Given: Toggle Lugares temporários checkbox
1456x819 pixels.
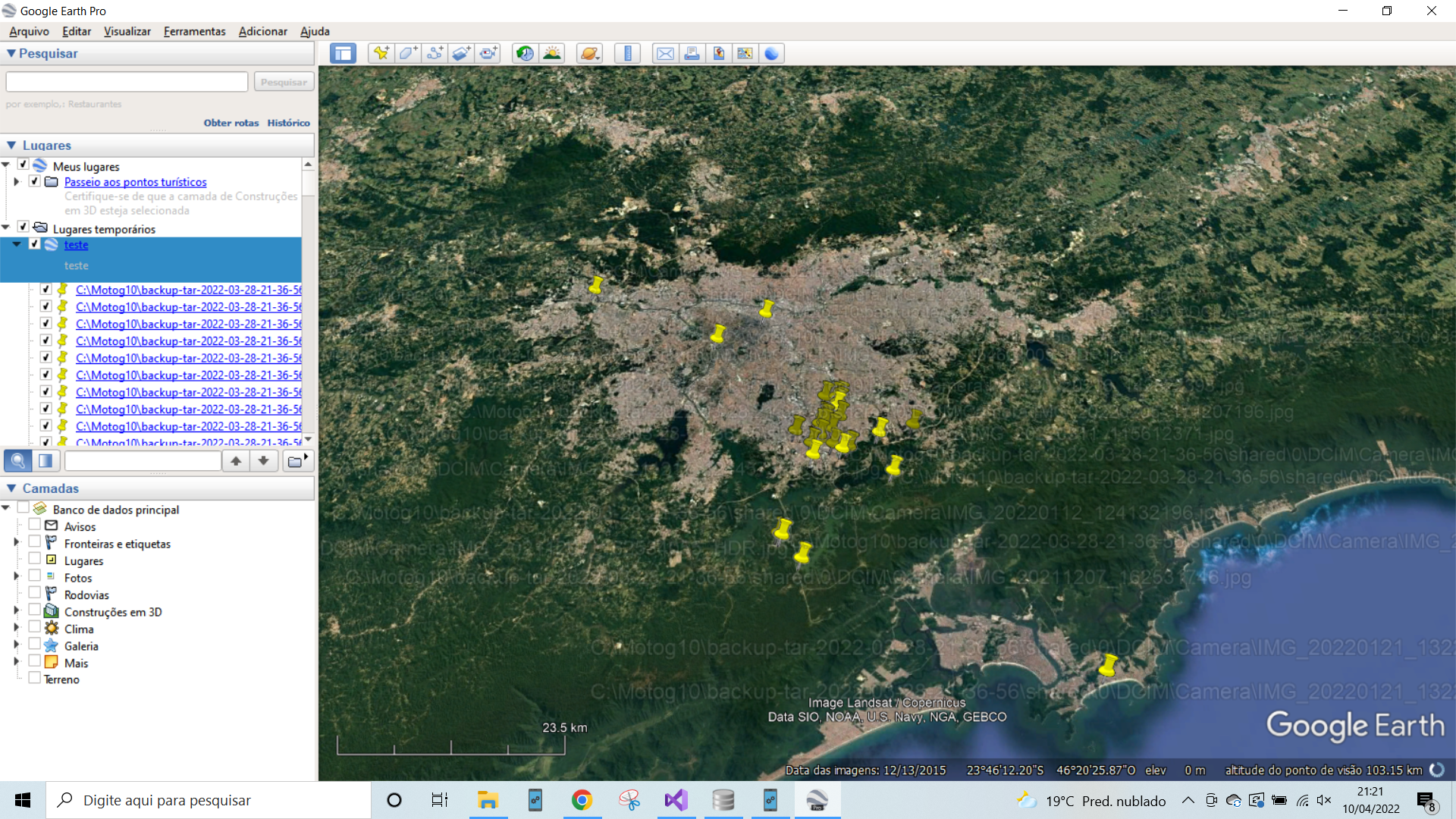Looking at the screenshot, I should point(23,226).
